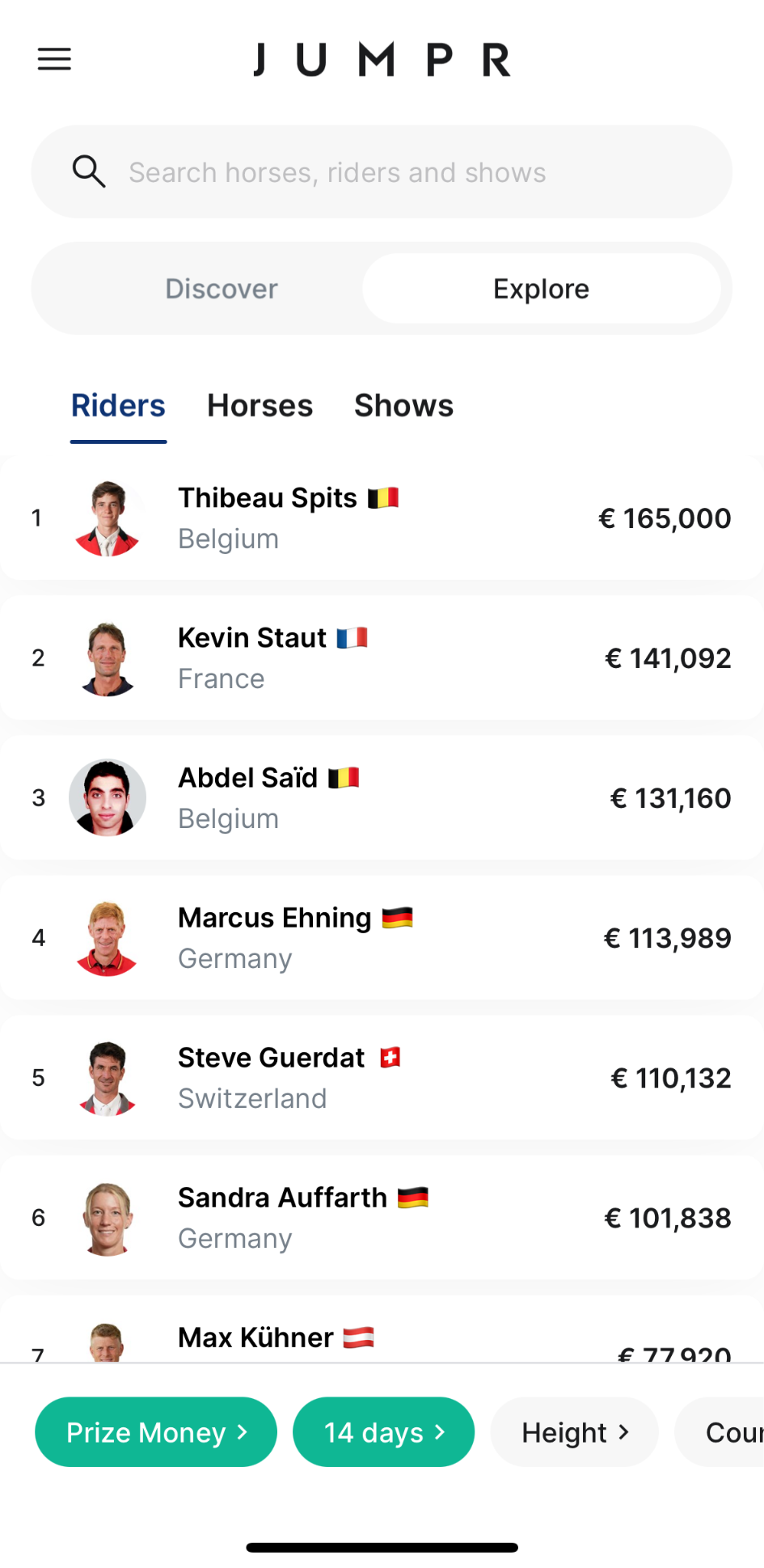Tap the German flag beside Sandra Auffarth
Viewport: 764px width, 1568px height.
click(x=412, y=1198)
